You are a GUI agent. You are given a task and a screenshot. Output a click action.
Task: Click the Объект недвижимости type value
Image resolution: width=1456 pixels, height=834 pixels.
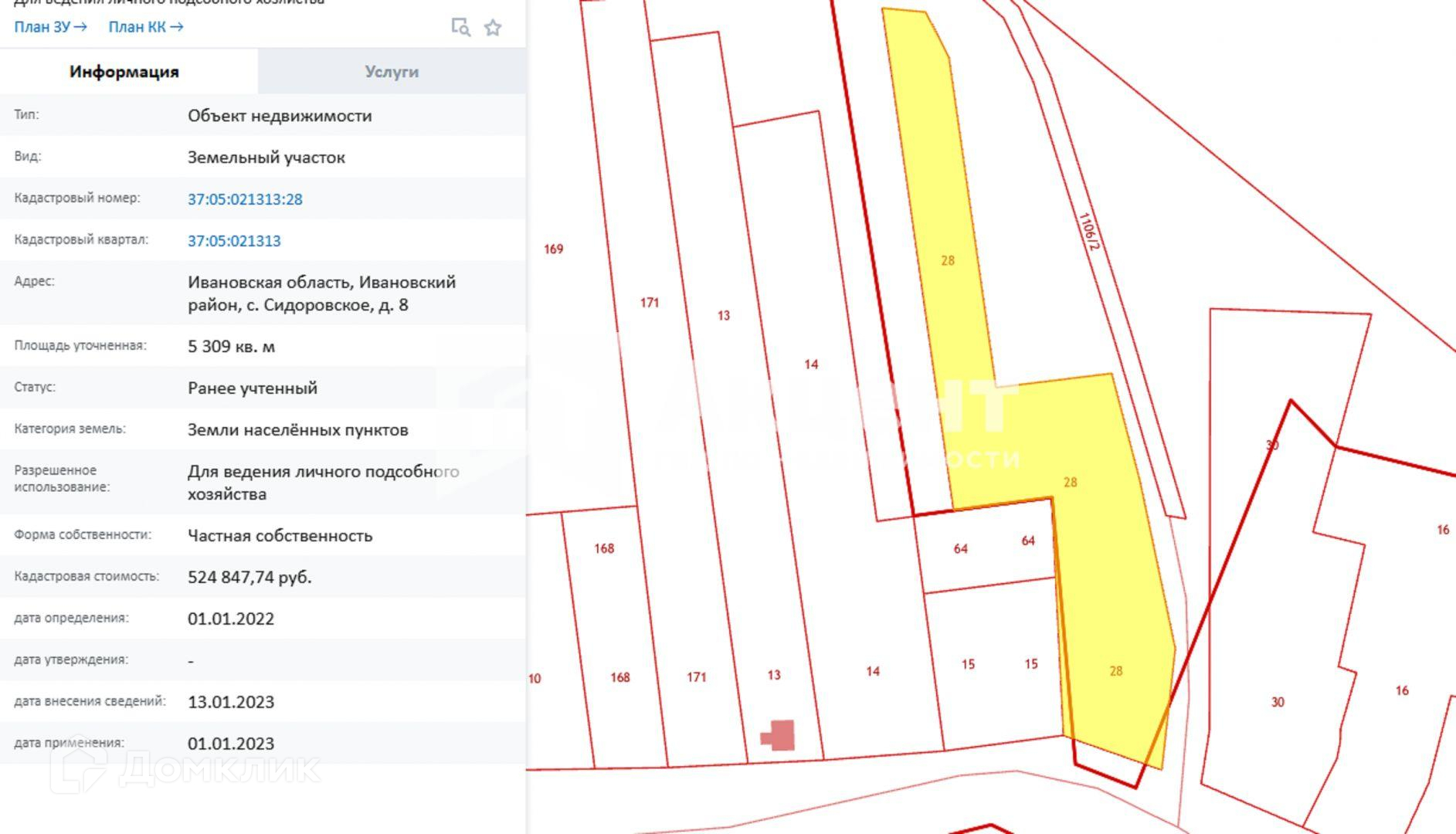280,116
